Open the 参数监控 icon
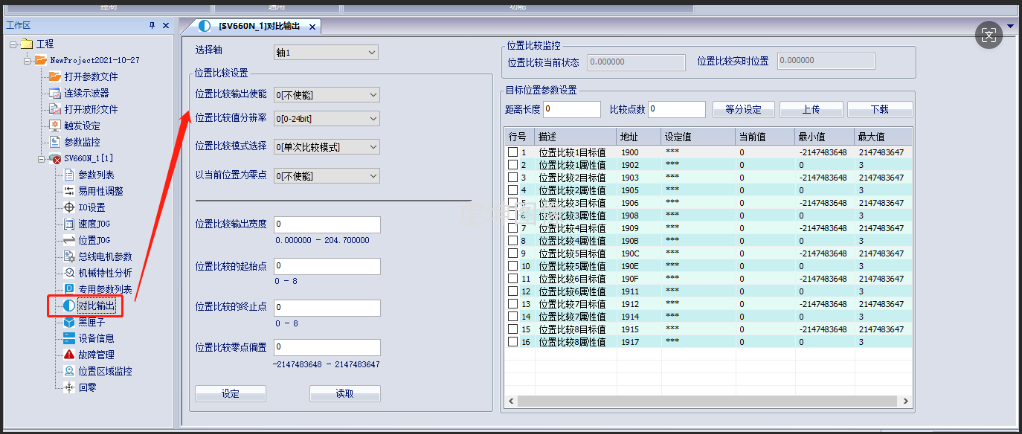Viewport: 1022px width, 434px height. click(x=54, y=141)
